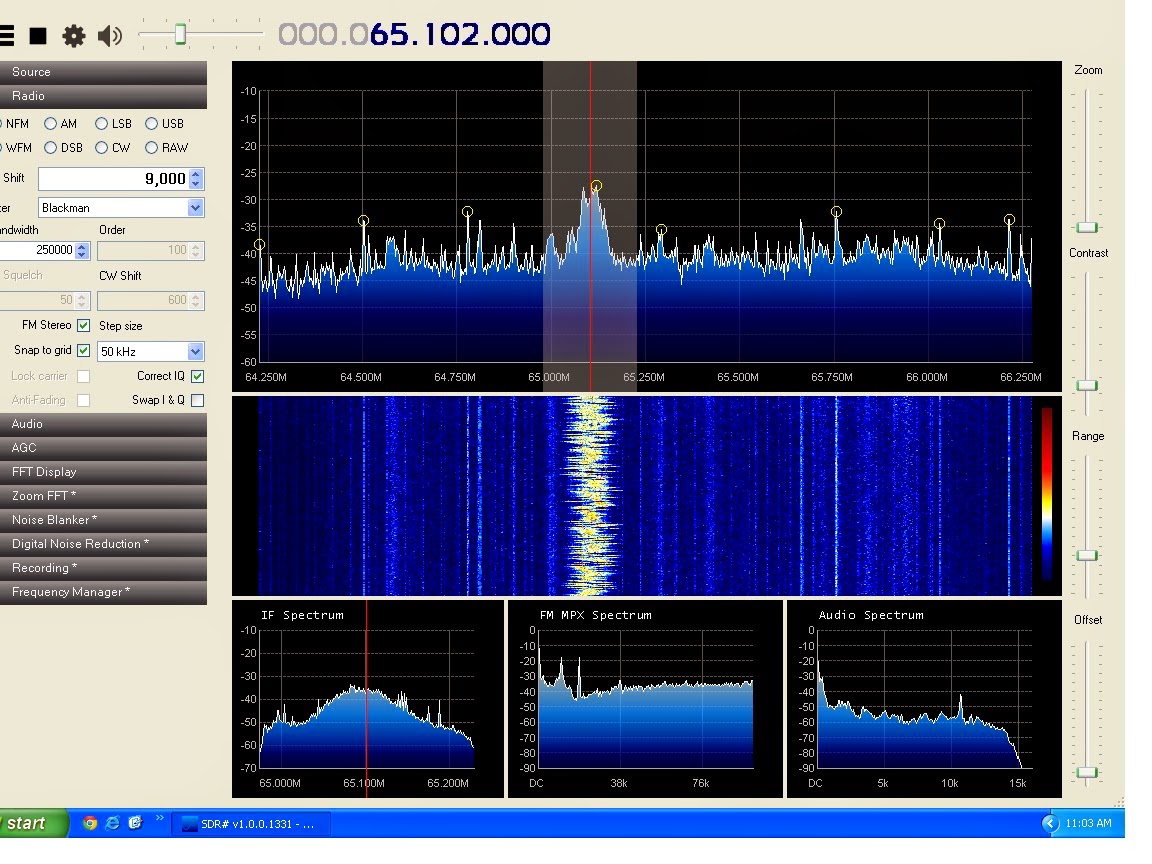This screenshot has width=1152, height=864.
Task: Click inside the IF Spectrum plot
Action: [x=367, y=699]
